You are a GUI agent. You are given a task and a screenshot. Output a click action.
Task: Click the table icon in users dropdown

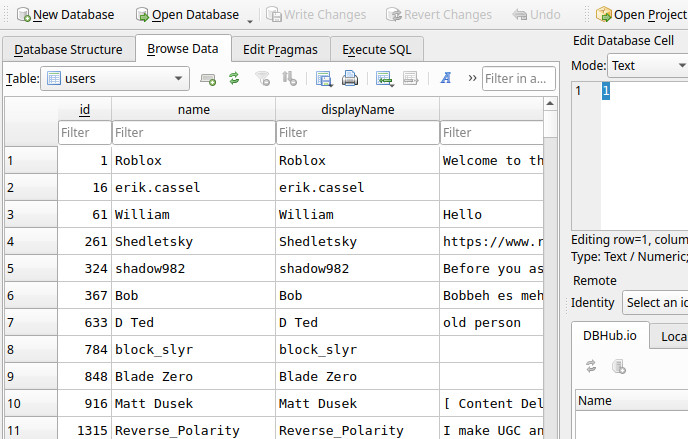54,79
